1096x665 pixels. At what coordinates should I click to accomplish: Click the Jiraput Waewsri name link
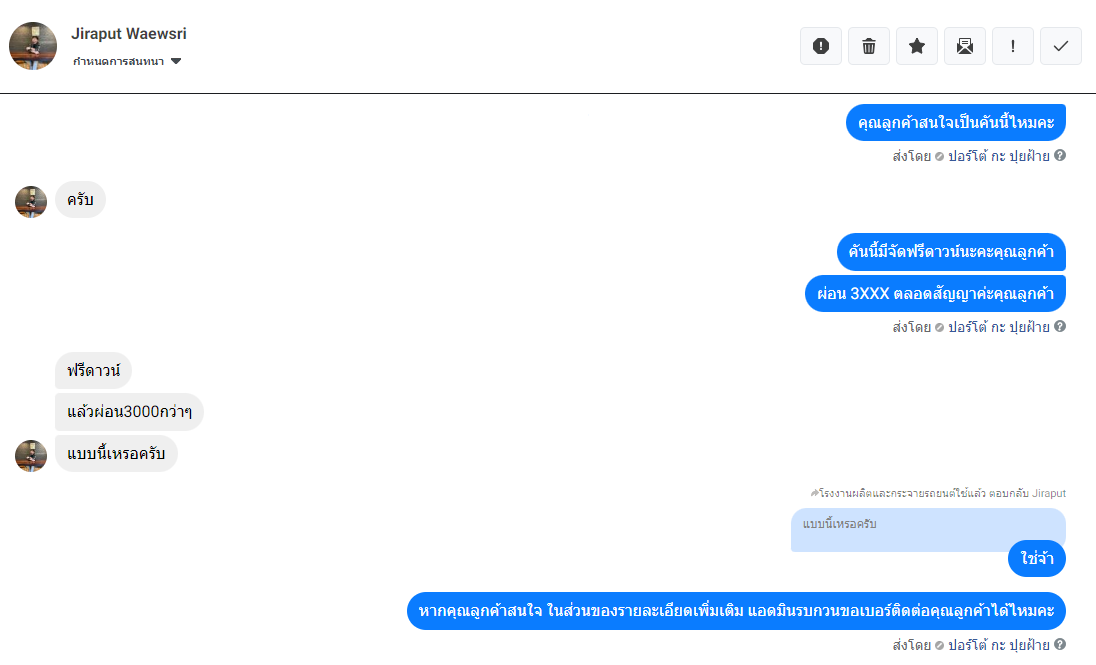pos(129,34)
